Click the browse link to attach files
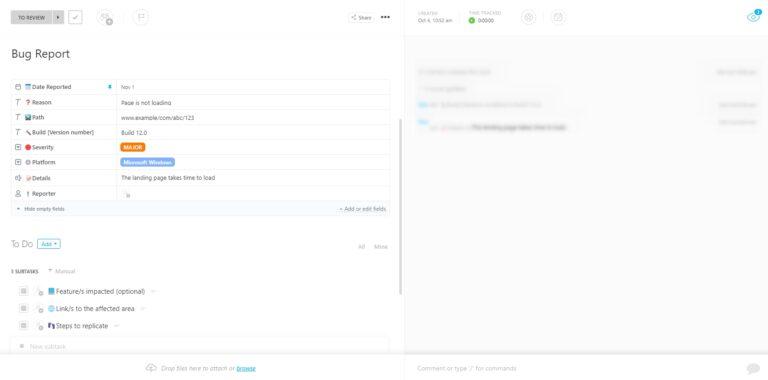 click(246, 368)
